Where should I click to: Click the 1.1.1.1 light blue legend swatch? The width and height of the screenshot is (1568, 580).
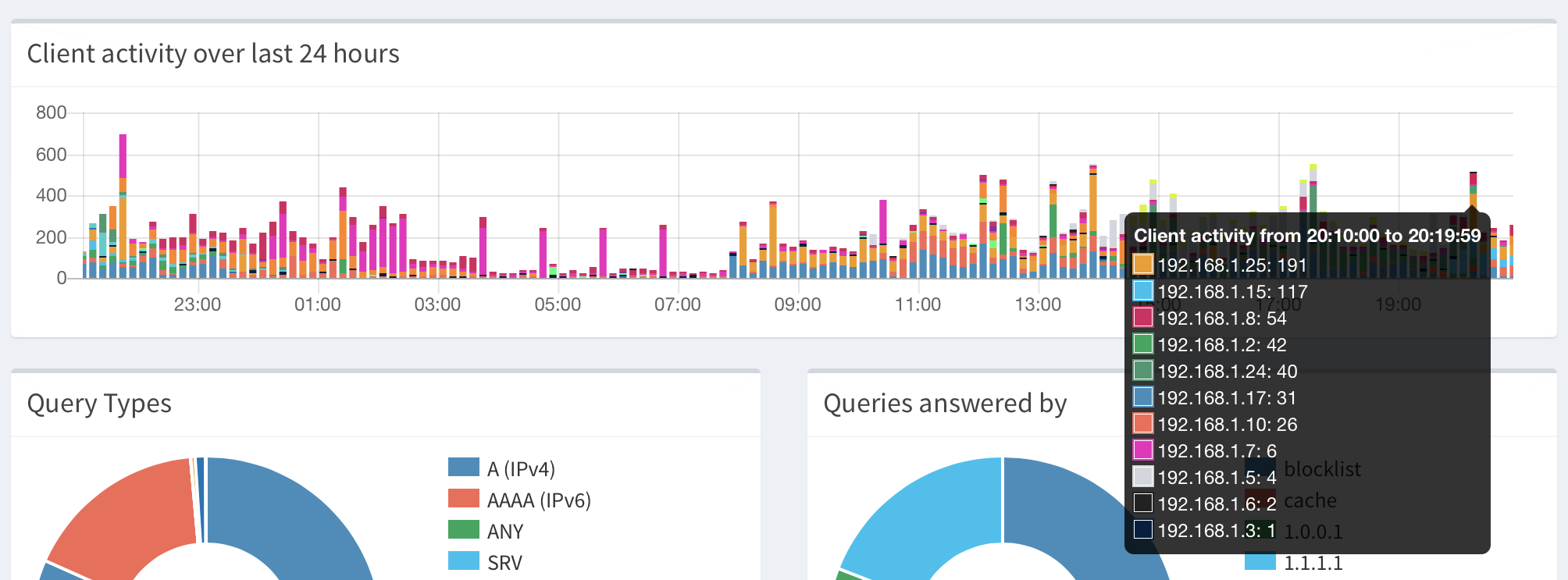pyautogui.click(x=1260, y=562)
